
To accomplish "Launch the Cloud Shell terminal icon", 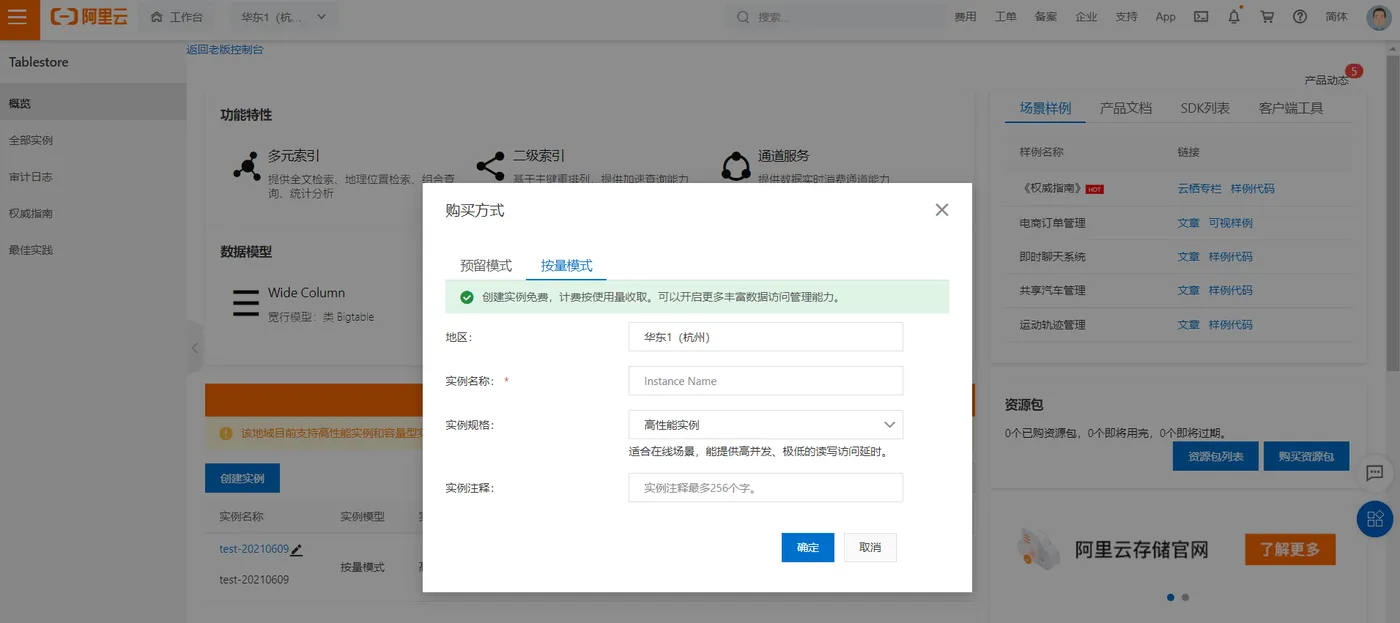I will tap(1201, 17).
